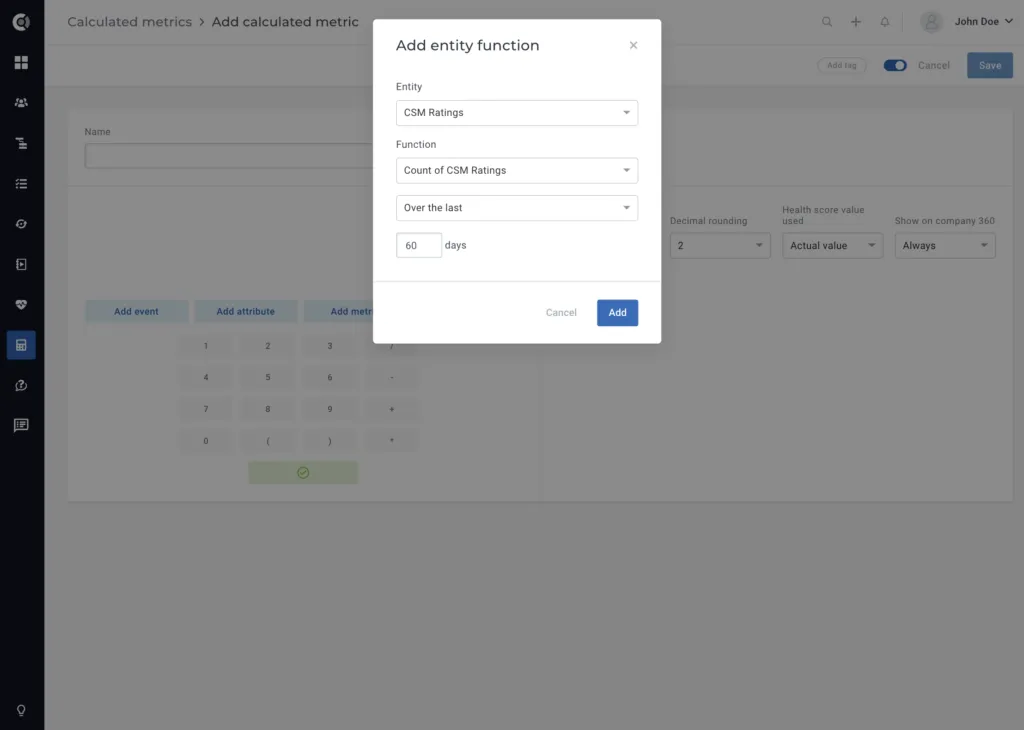
Task: Click the keypad number 5 button
Action: click(268, 377)
